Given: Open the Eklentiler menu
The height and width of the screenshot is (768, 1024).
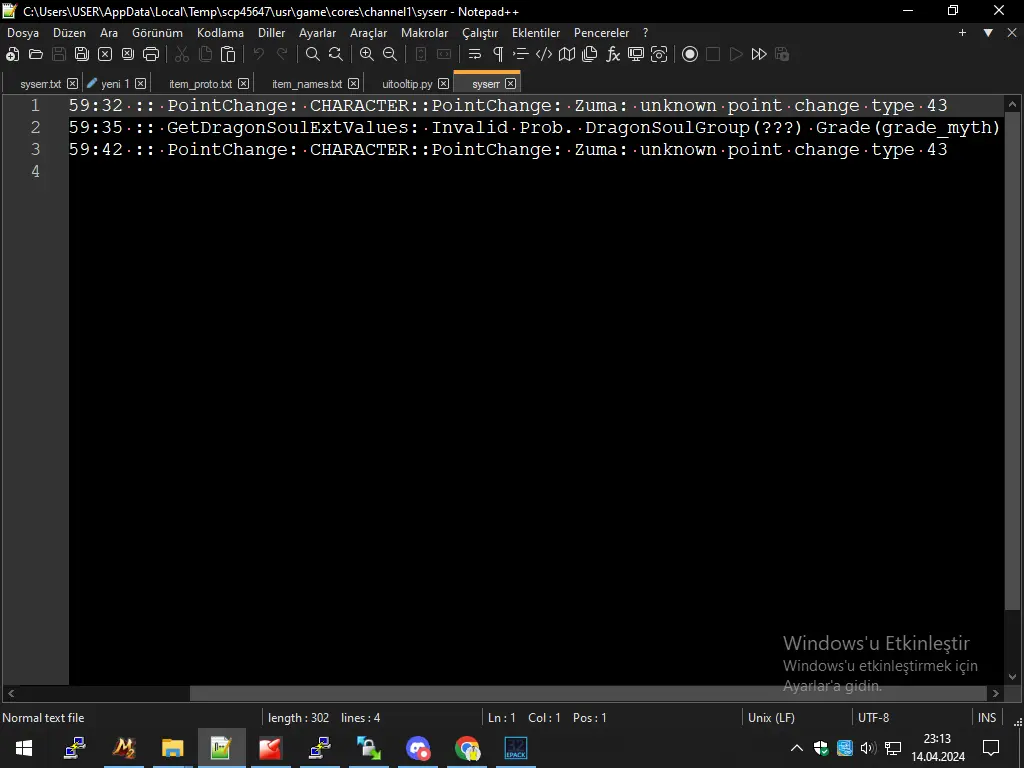Looking at the screenshot, I should coord(536,33).
